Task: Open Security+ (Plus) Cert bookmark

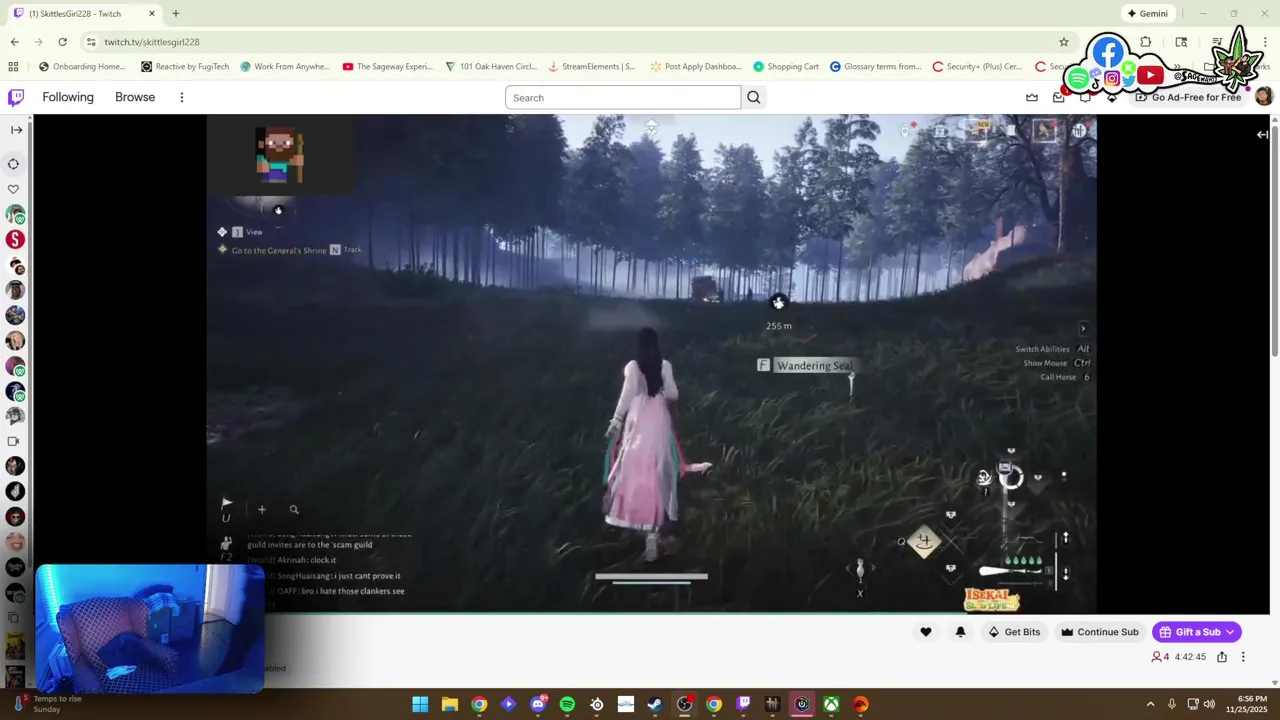Action: 977,67
